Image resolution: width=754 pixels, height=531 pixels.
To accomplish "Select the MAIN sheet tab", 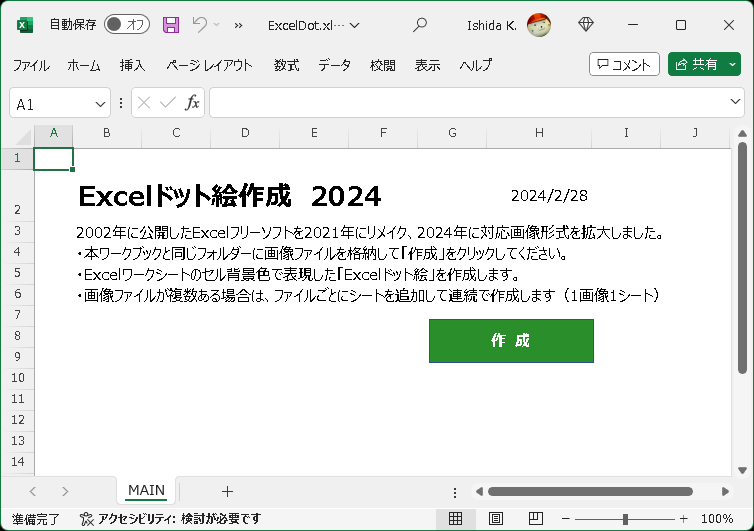I will click(x=146, y=491).
